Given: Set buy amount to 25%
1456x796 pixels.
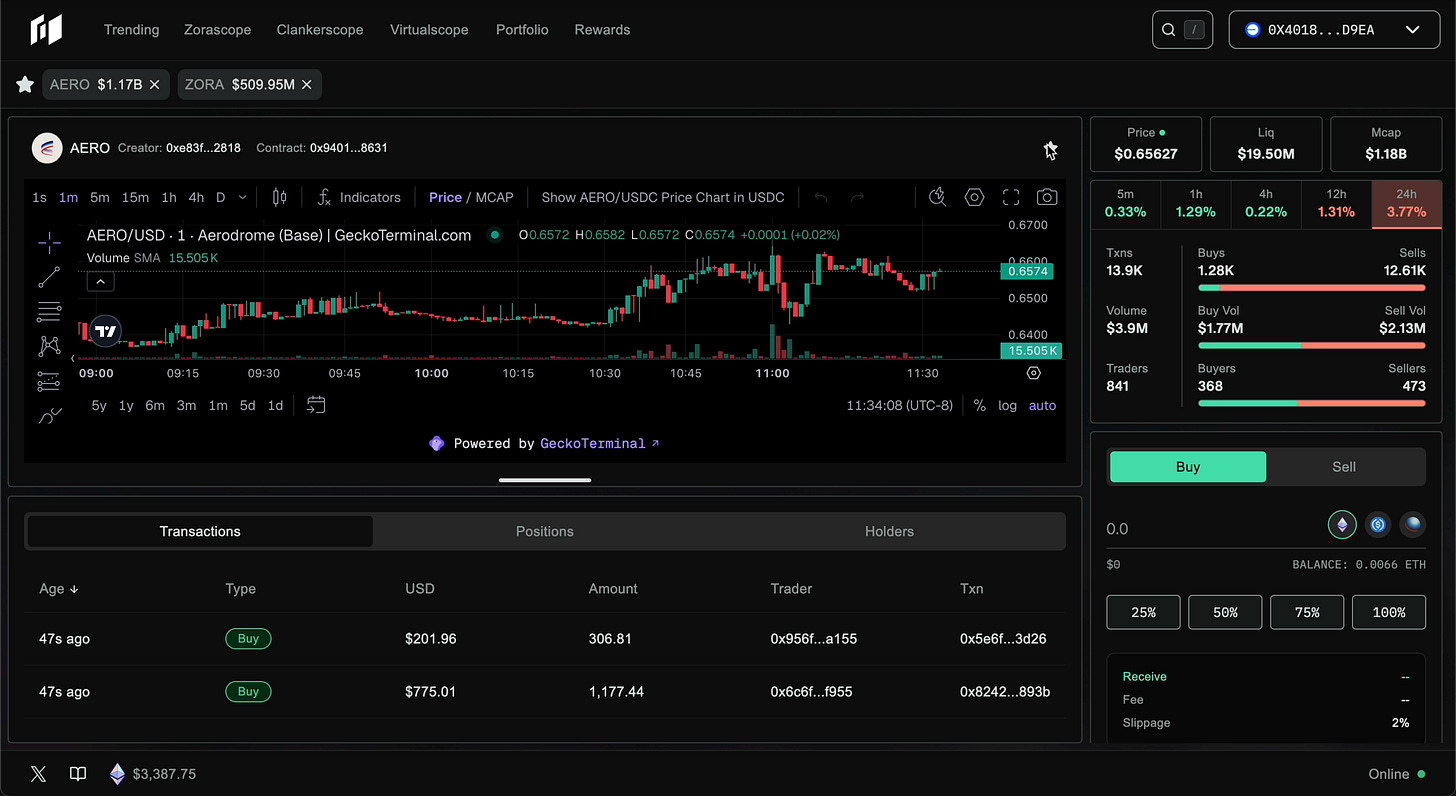Looking at the screenshot, I should (1143, 612).
